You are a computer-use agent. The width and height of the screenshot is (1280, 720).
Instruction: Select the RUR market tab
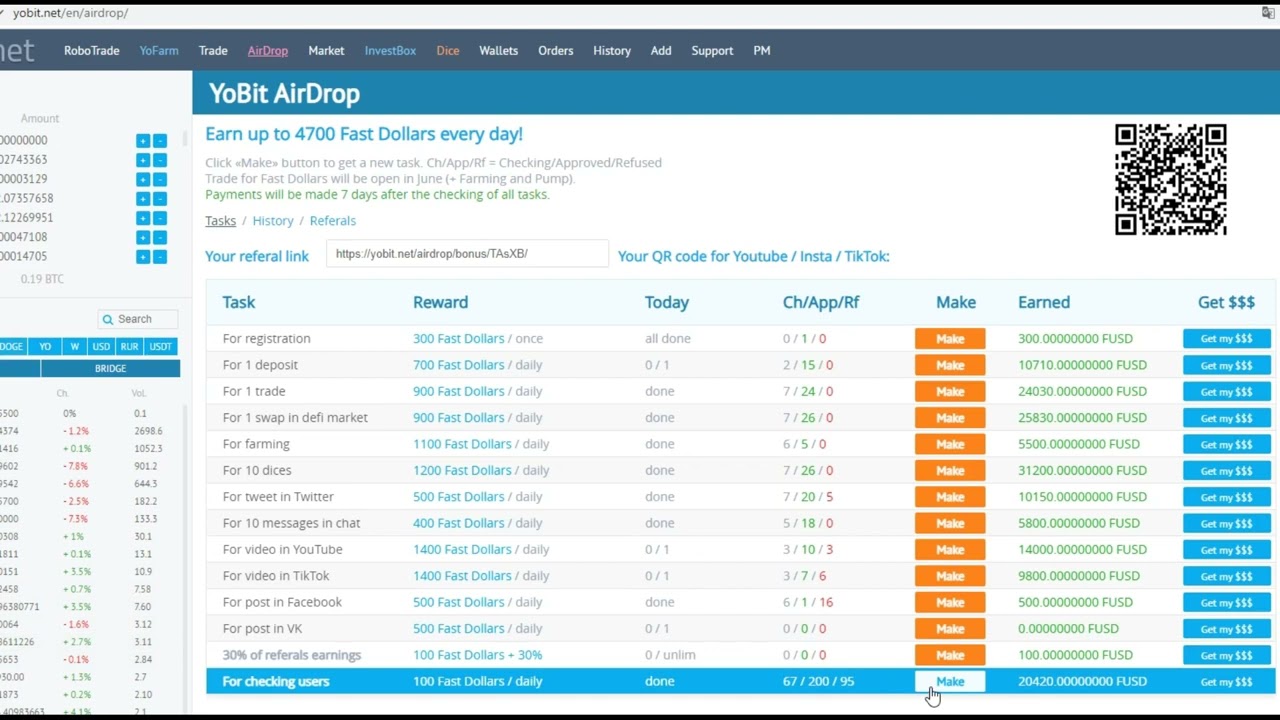tap(129, 346)
